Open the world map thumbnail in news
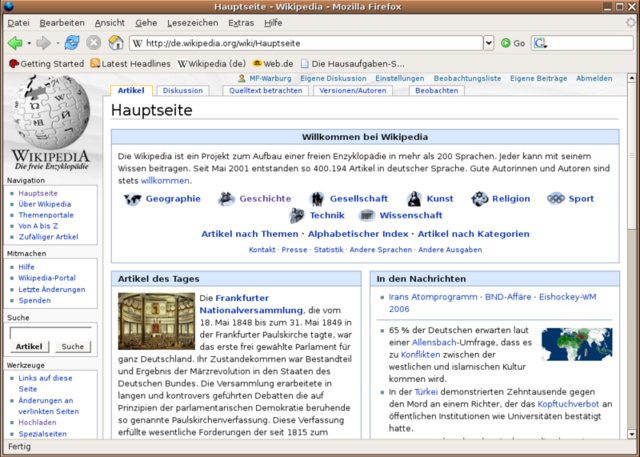Viewport: 640px width, 457px height. 577,344
